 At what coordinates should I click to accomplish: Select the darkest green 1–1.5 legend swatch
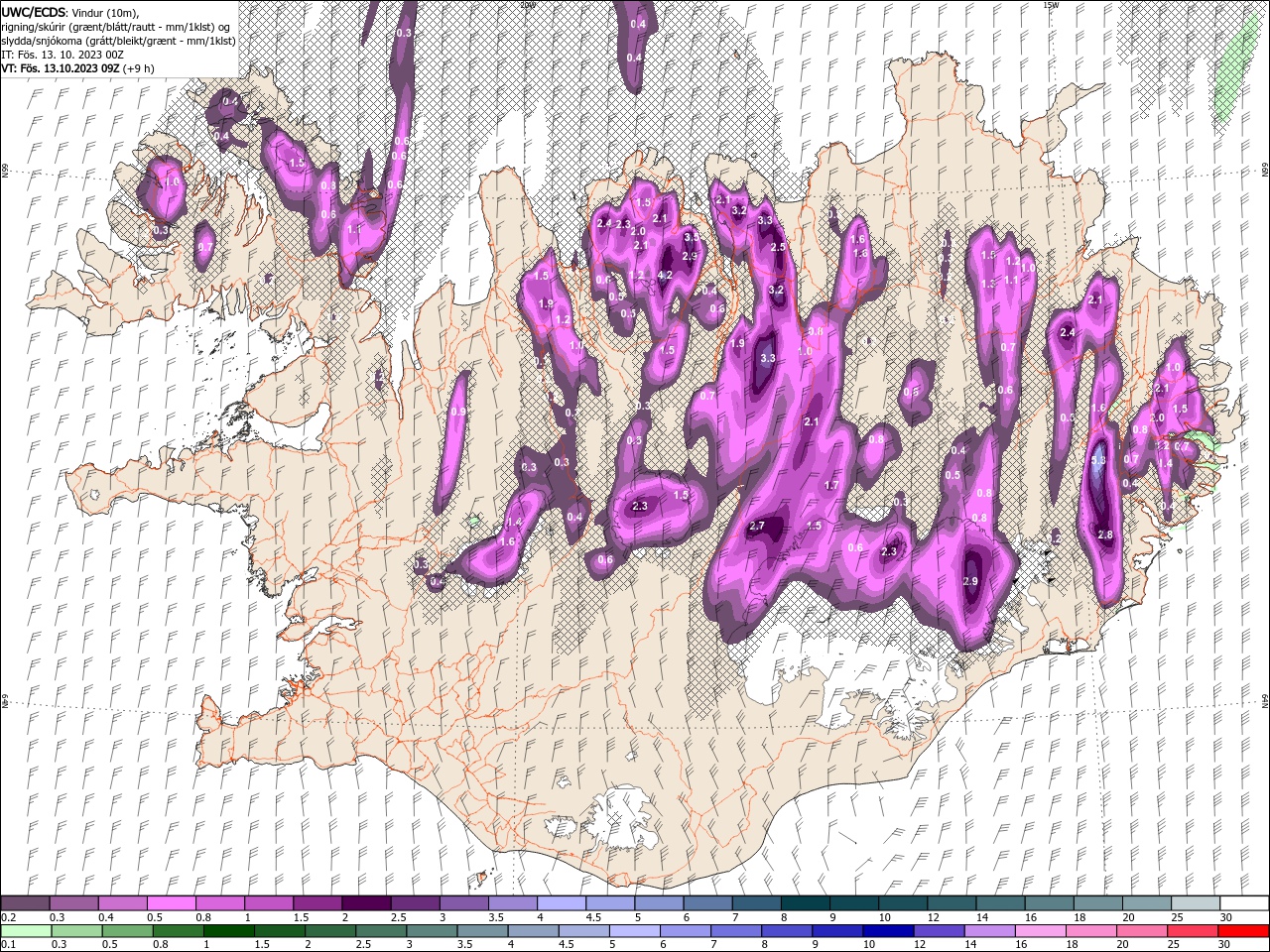click(228, 931)
